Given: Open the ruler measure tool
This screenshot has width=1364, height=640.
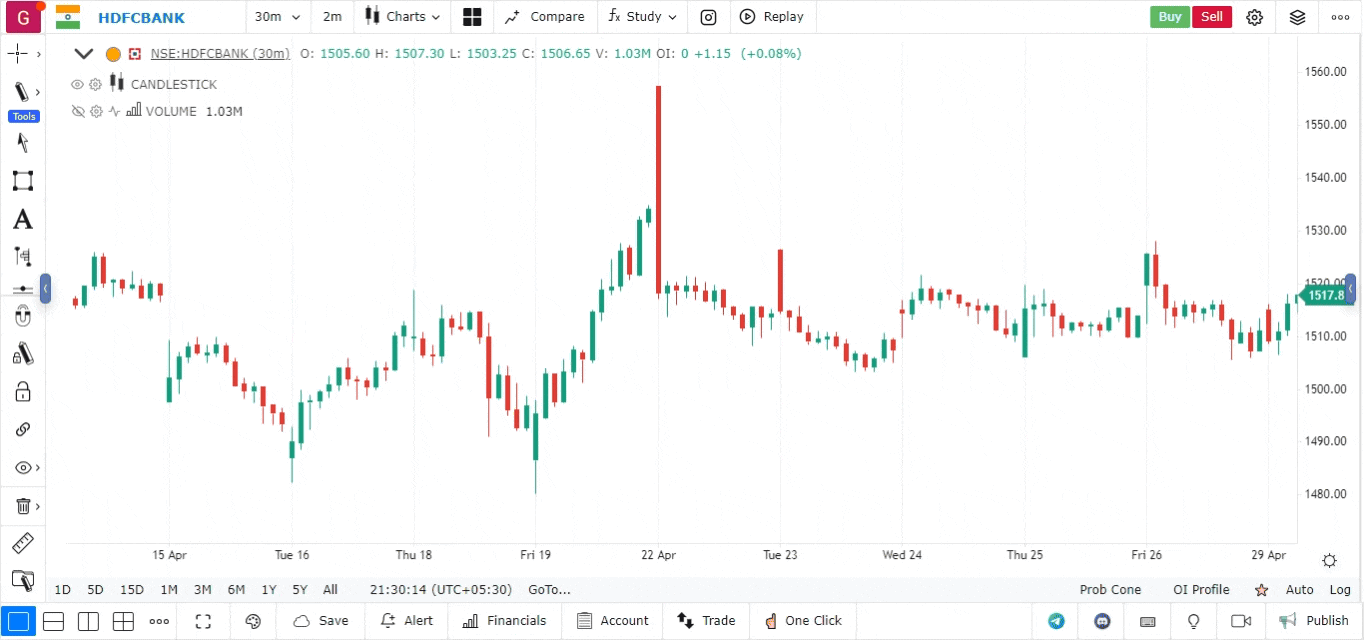Looking at the screenshot, I should (x=22, y=544).
